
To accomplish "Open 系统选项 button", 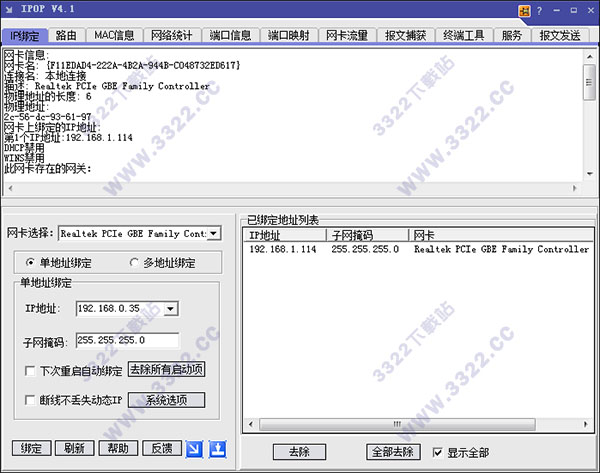I will point(166,400).
